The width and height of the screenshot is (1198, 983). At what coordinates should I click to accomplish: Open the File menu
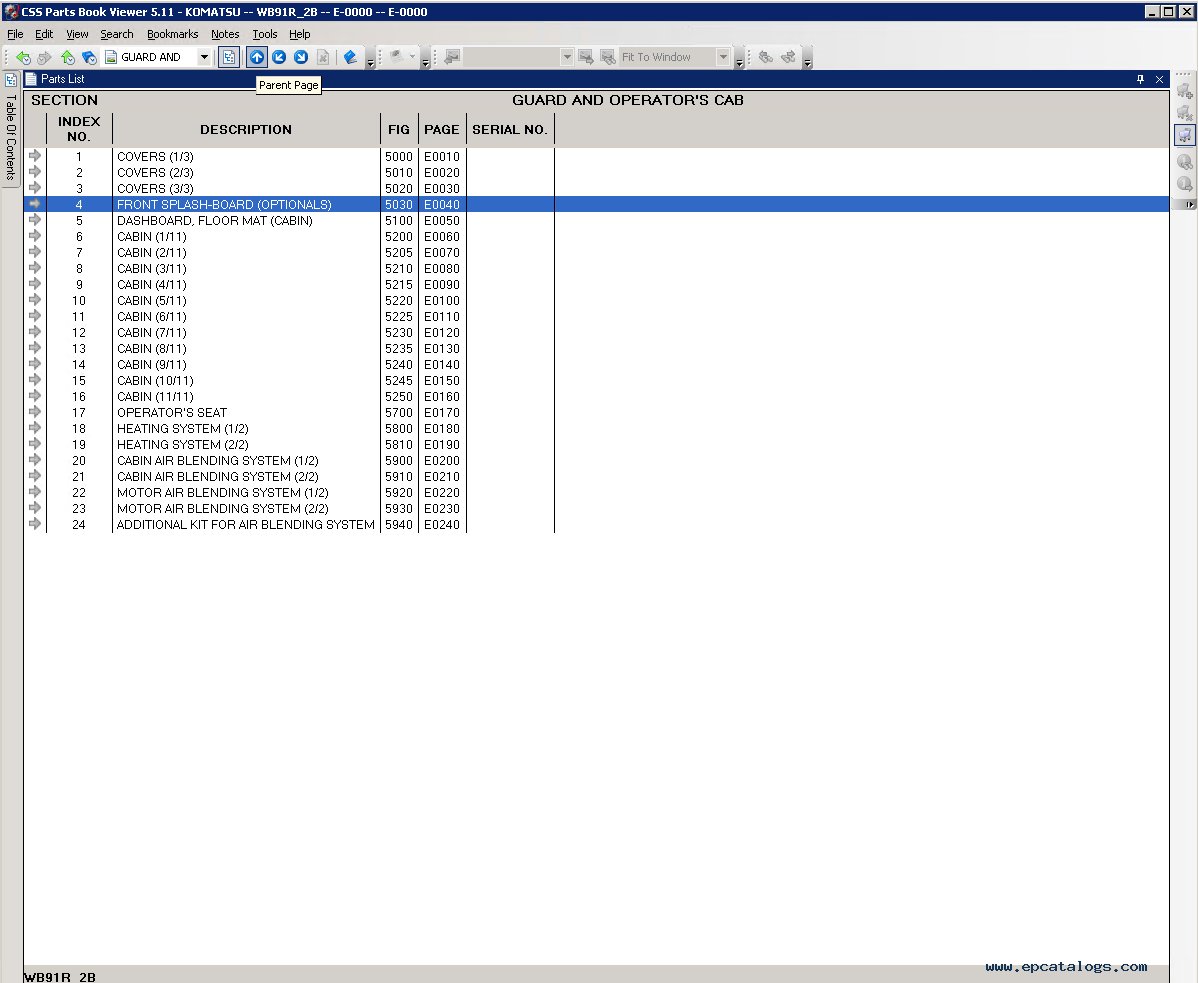point(15,34)
